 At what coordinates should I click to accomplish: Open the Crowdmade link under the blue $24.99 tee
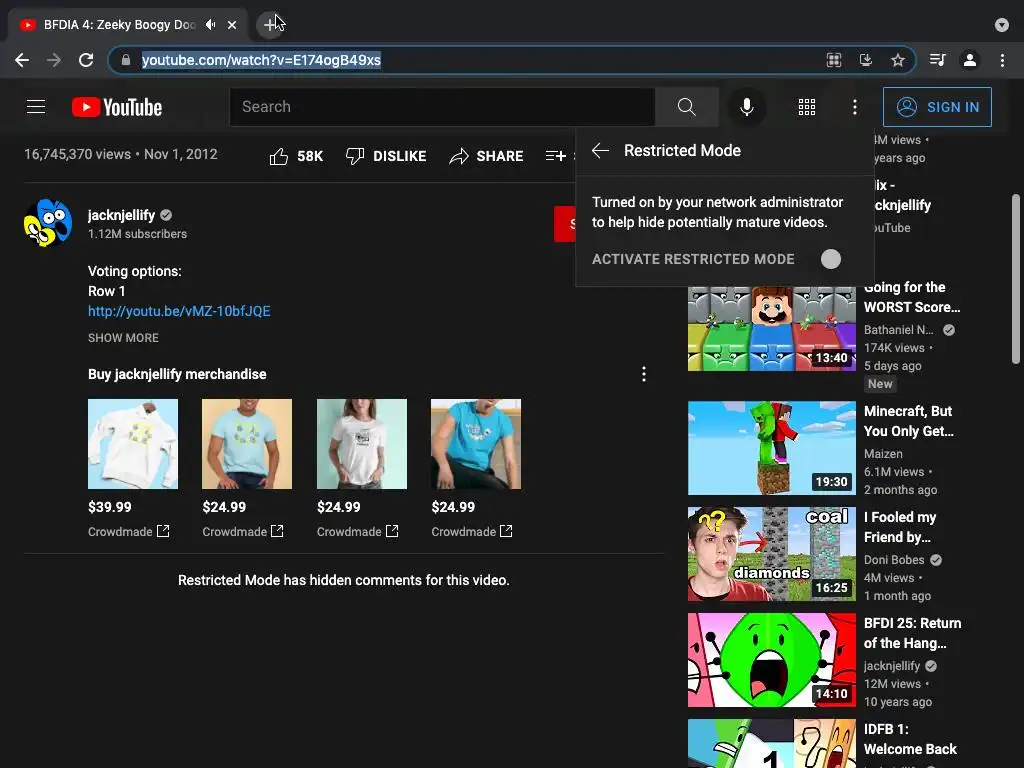point(472,532)
